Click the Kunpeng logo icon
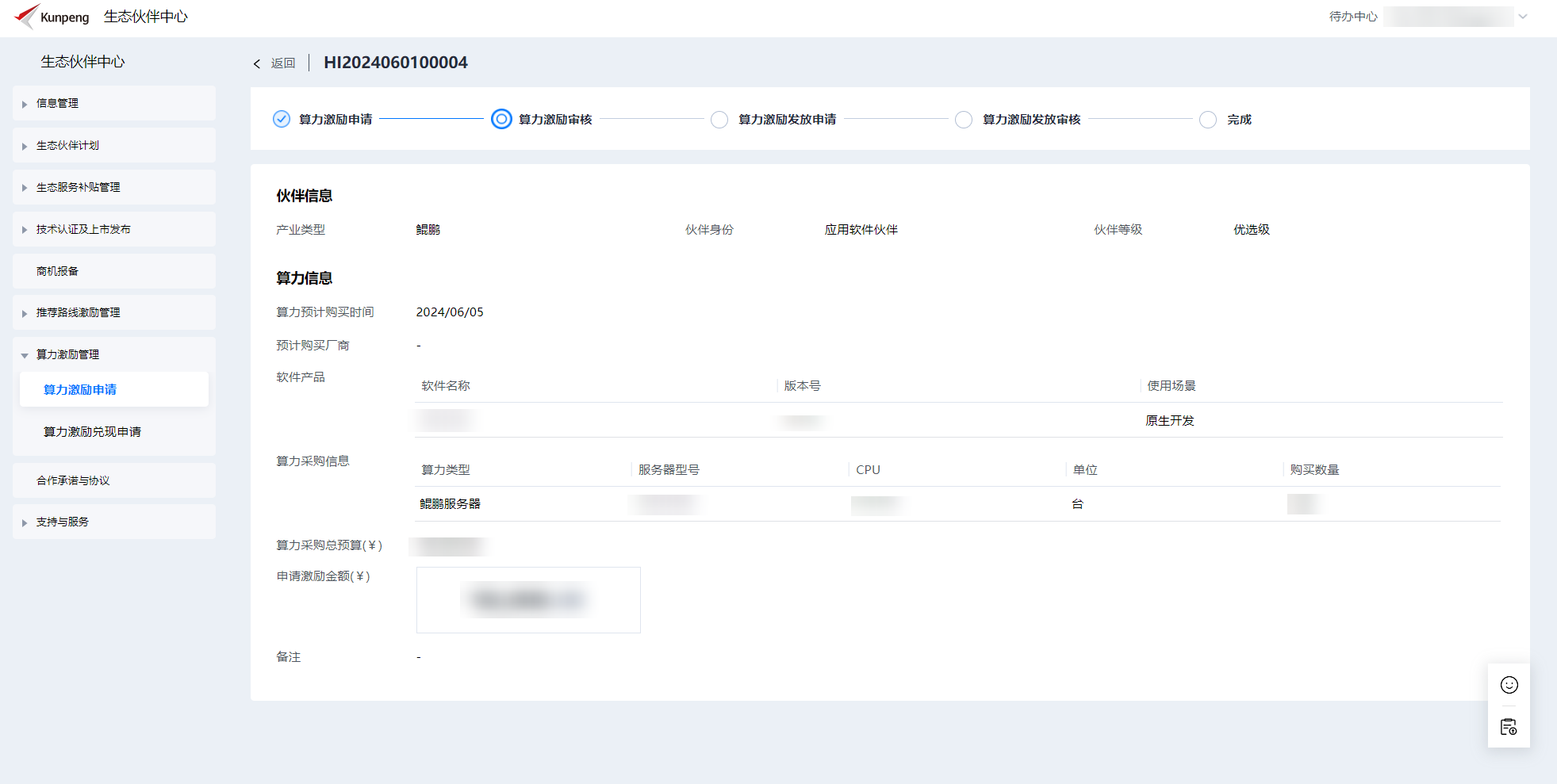 (27, 15)
